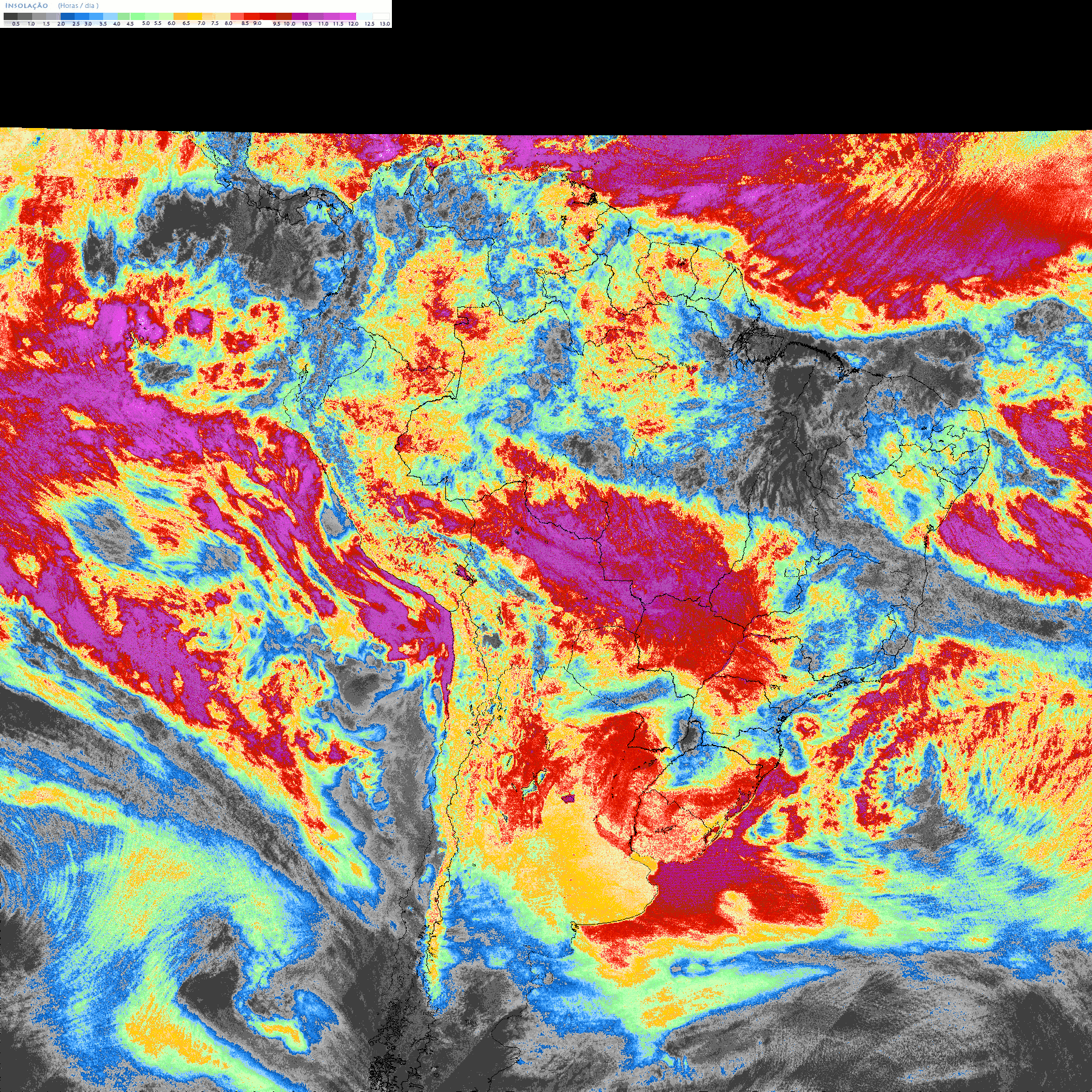This screenshot has height=1092, width=1092.
Task: Click the 4.5 legend value
Action: point(130,24)
